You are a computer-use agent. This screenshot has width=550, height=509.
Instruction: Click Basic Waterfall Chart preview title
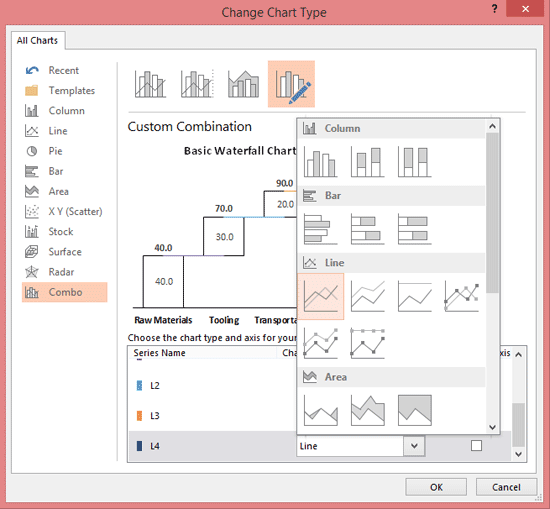pyautogui.click(x=240, y=151)
